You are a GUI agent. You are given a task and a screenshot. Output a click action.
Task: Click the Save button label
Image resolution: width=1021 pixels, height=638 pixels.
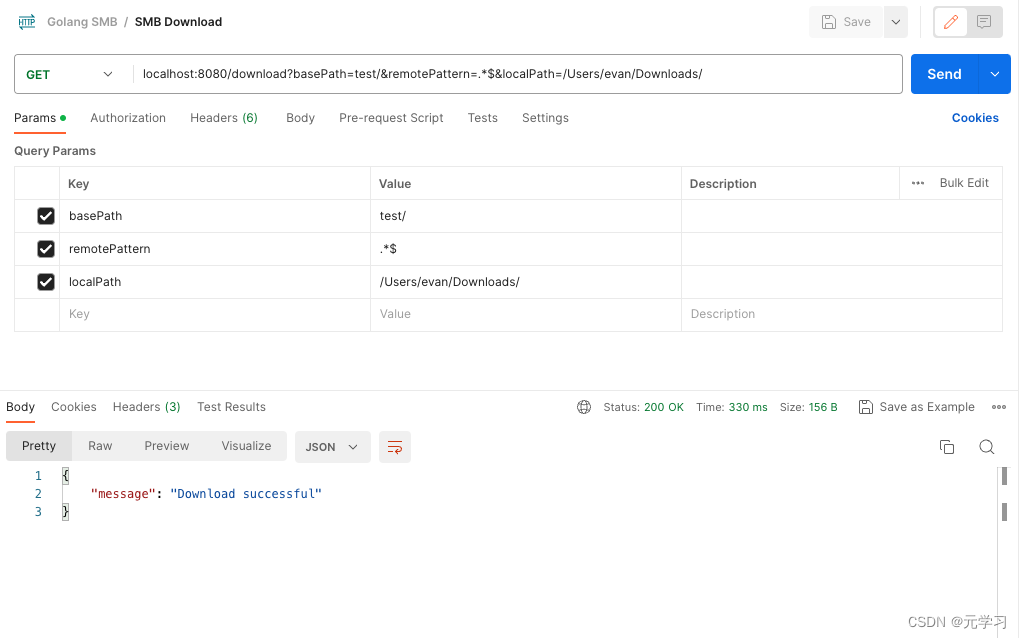[x=857, y=22]
